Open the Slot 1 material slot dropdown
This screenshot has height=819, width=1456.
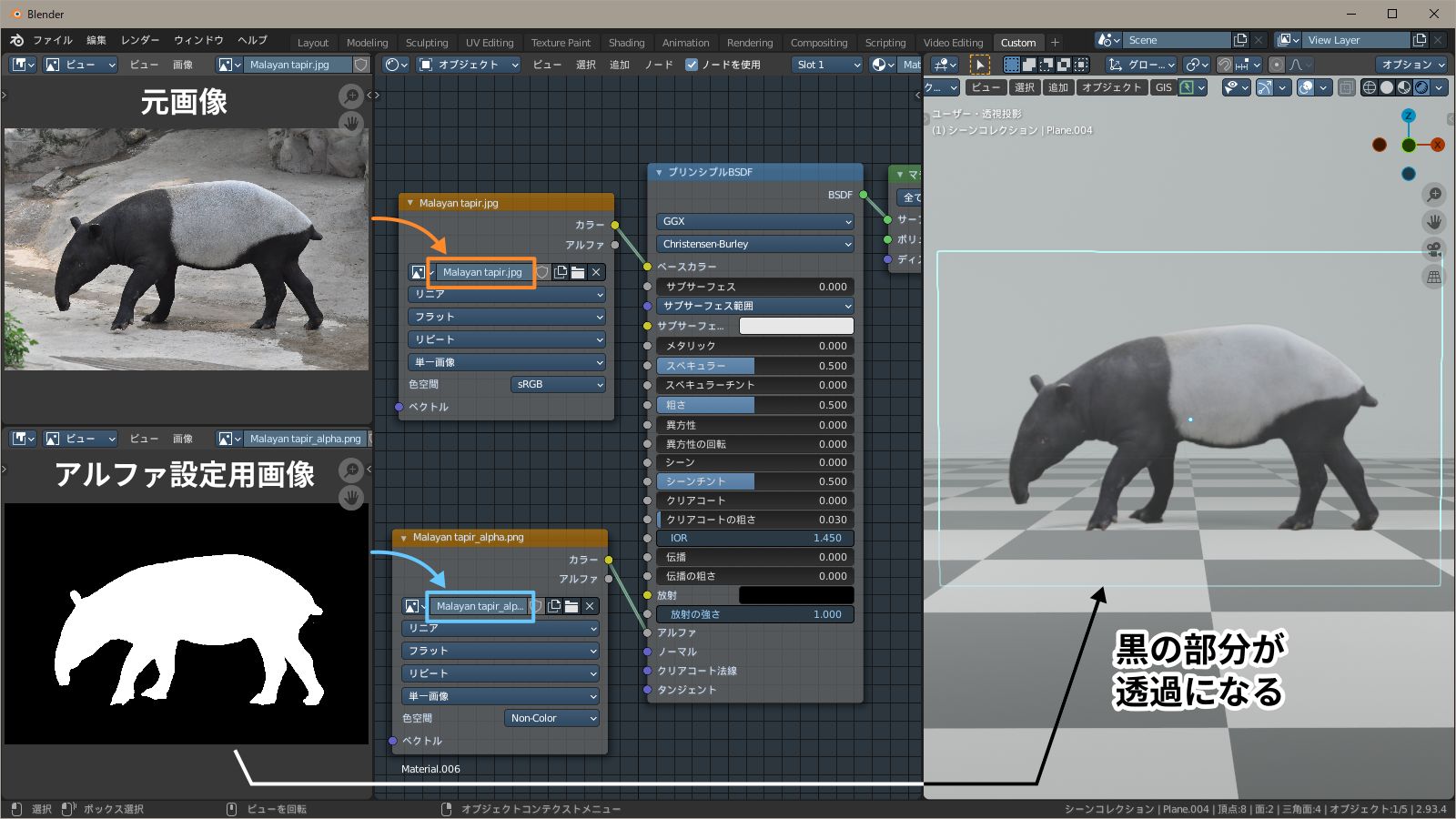point(827,65)
